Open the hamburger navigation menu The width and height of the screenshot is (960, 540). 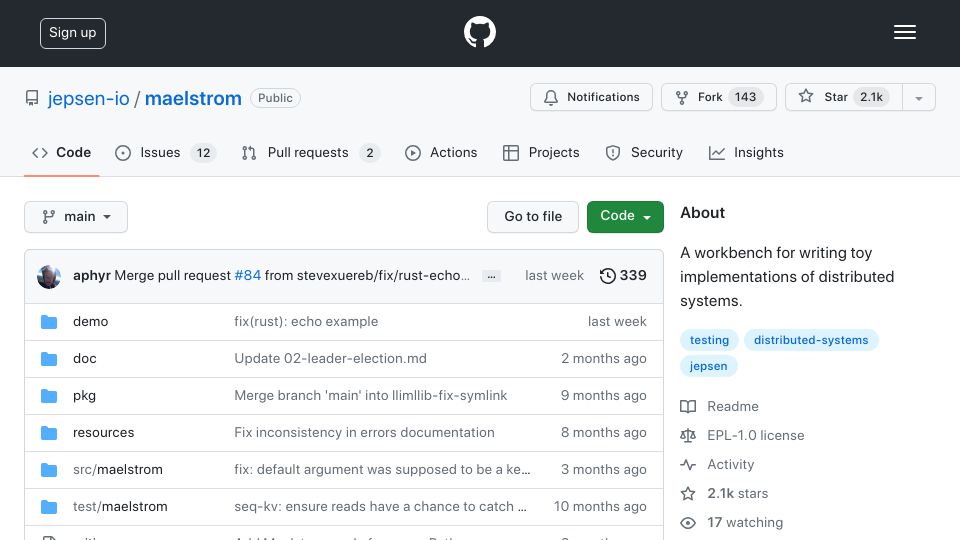904,32
